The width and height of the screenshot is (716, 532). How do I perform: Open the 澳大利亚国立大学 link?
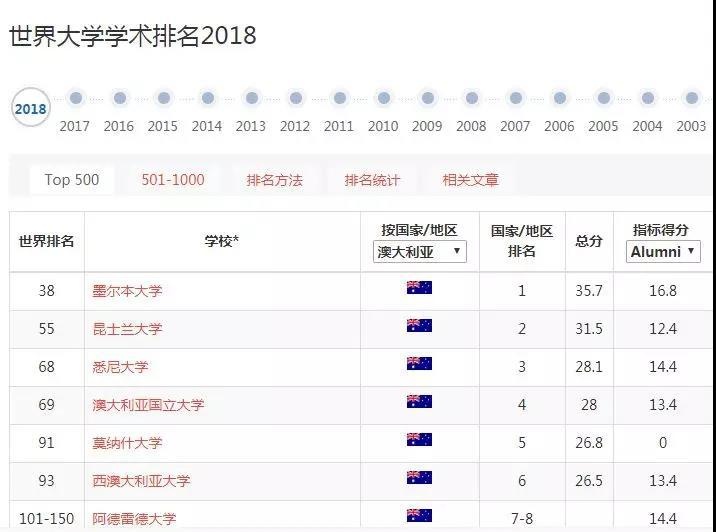(x=148, y=405)
